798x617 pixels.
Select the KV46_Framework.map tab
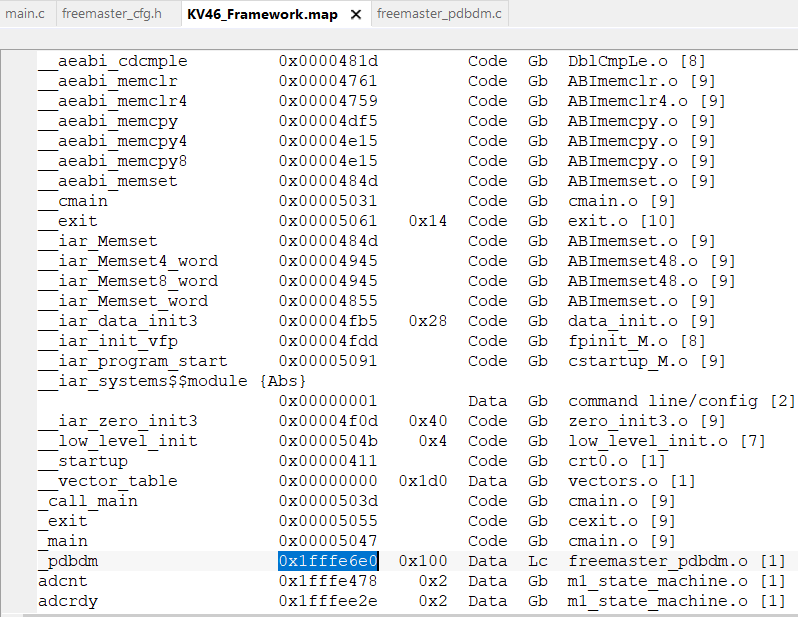click(x=262, y=14)
